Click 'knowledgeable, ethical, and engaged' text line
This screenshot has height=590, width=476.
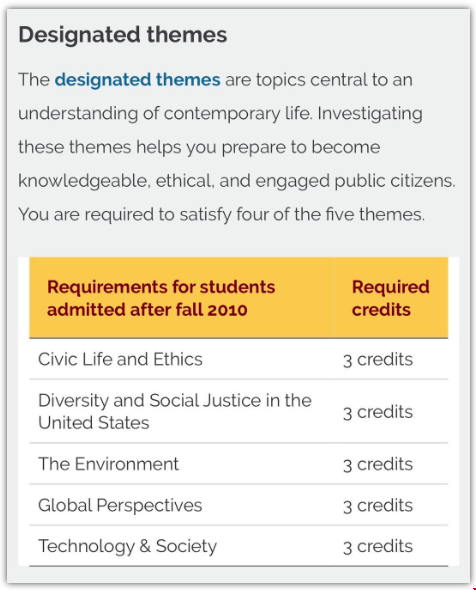click(x=175, y=181)
